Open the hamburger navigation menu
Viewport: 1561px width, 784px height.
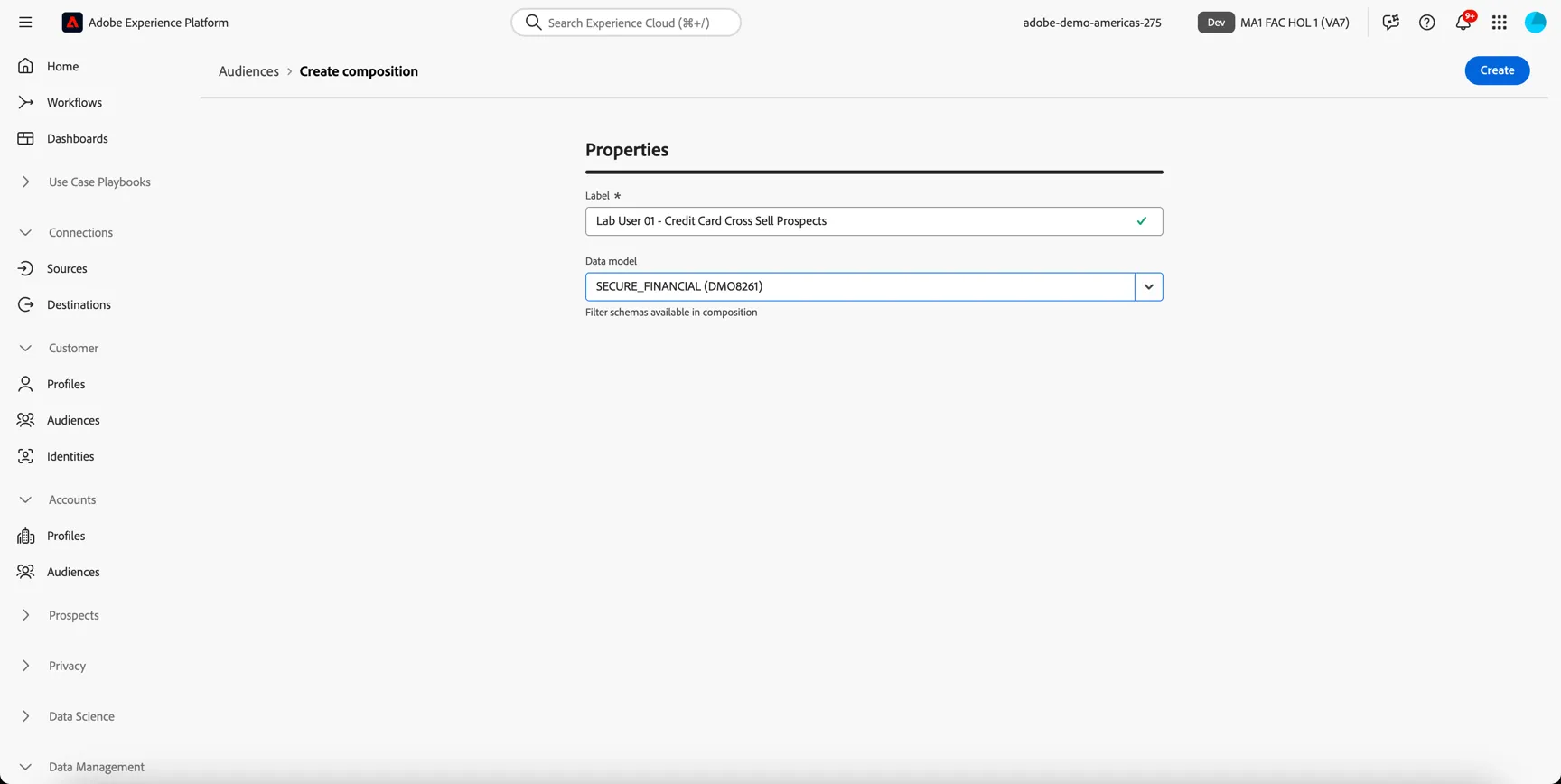point(25,23)
